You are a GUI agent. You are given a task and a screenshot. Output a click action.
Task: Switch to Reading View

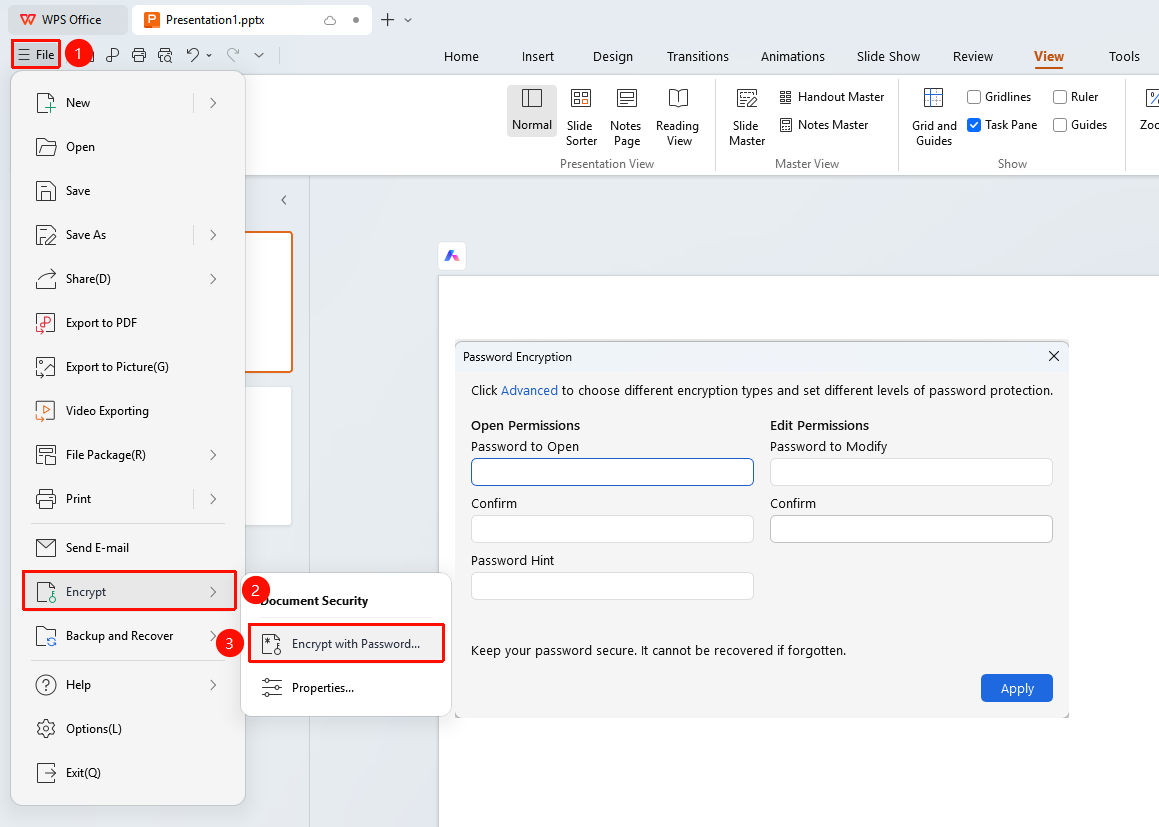point(677,118)
